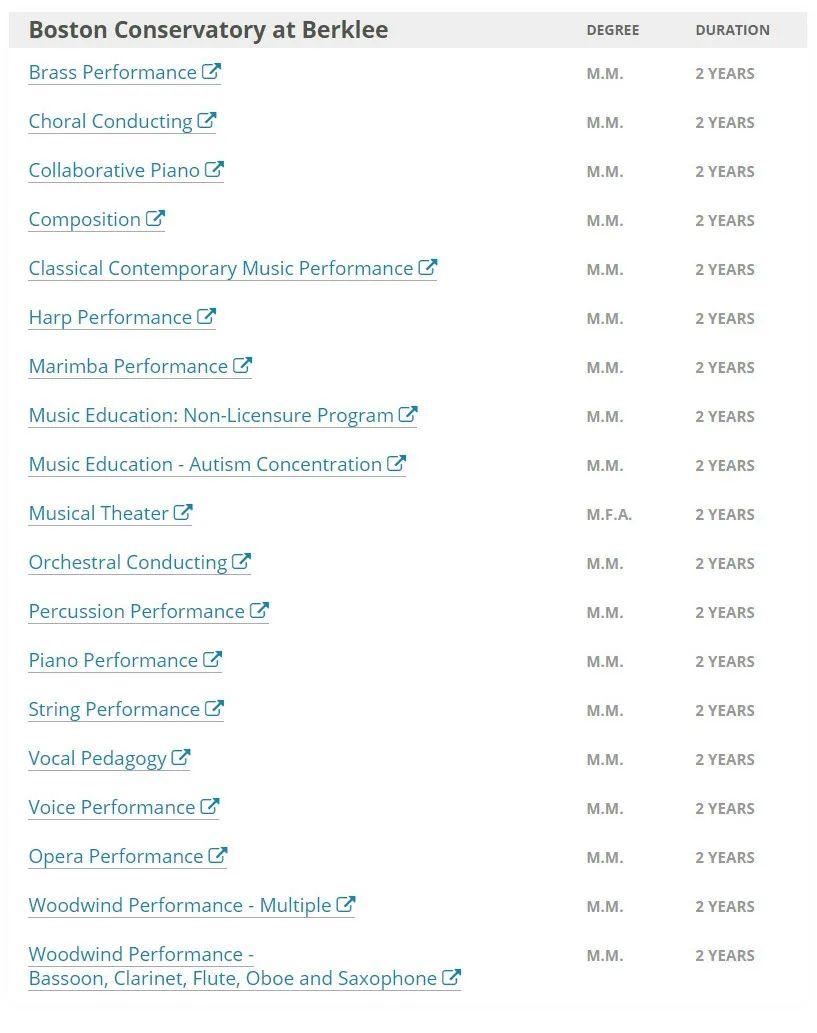This screenshot has height=1033, width=817.
Task: Open the Marimba Performance program link
Action: tap(128, 367)
